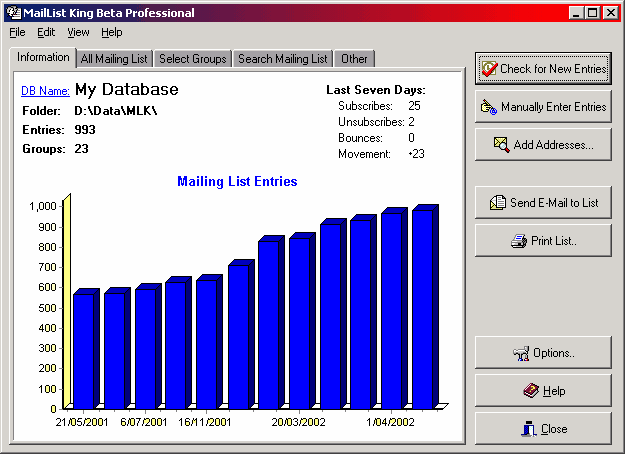Click the checkmark icon on Check for New Entries
The image size is (625, 454).
tap(489, 68)
